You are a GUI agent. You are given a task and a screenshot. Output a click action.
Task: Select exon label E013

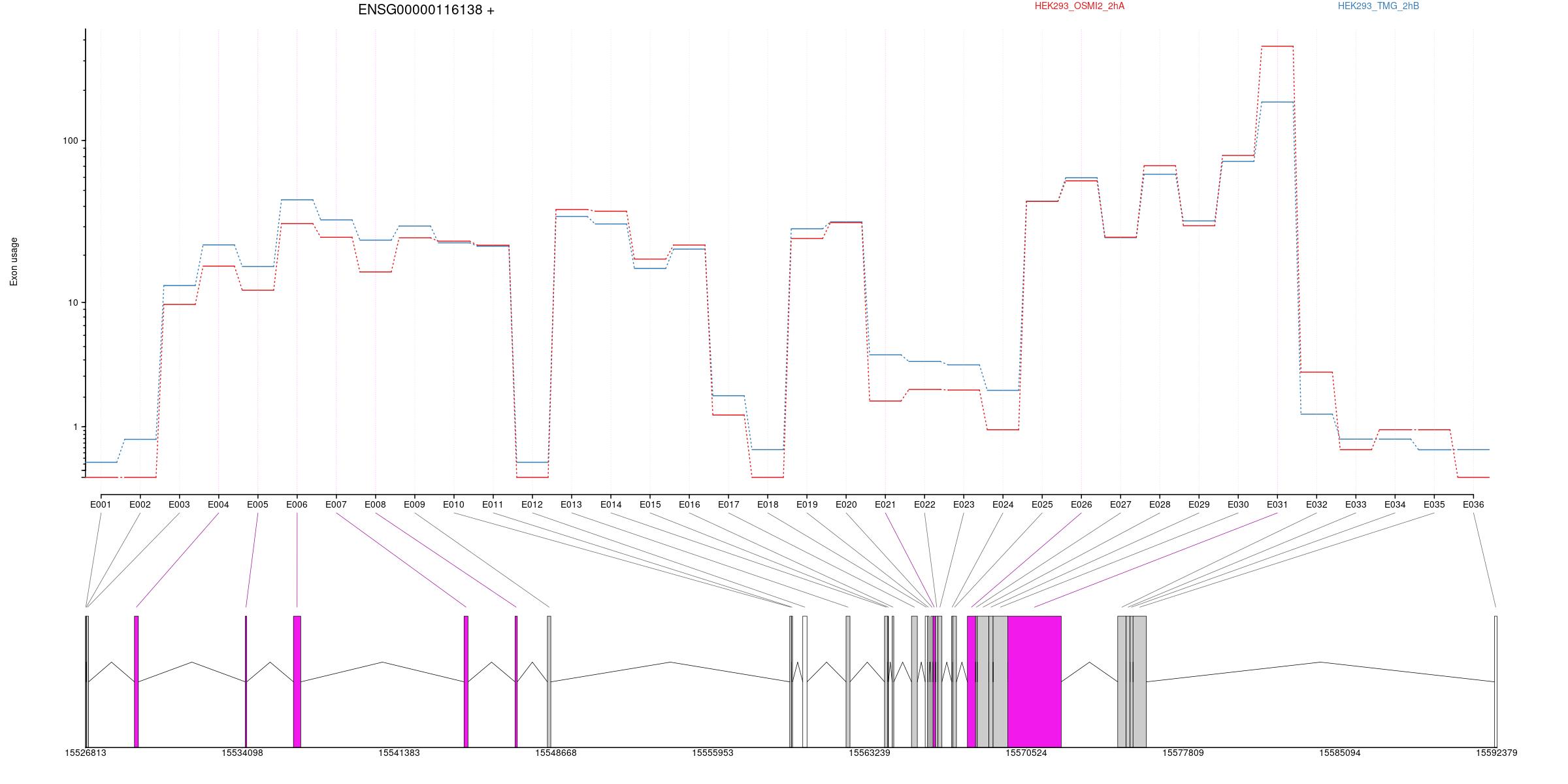pos(571,504)
